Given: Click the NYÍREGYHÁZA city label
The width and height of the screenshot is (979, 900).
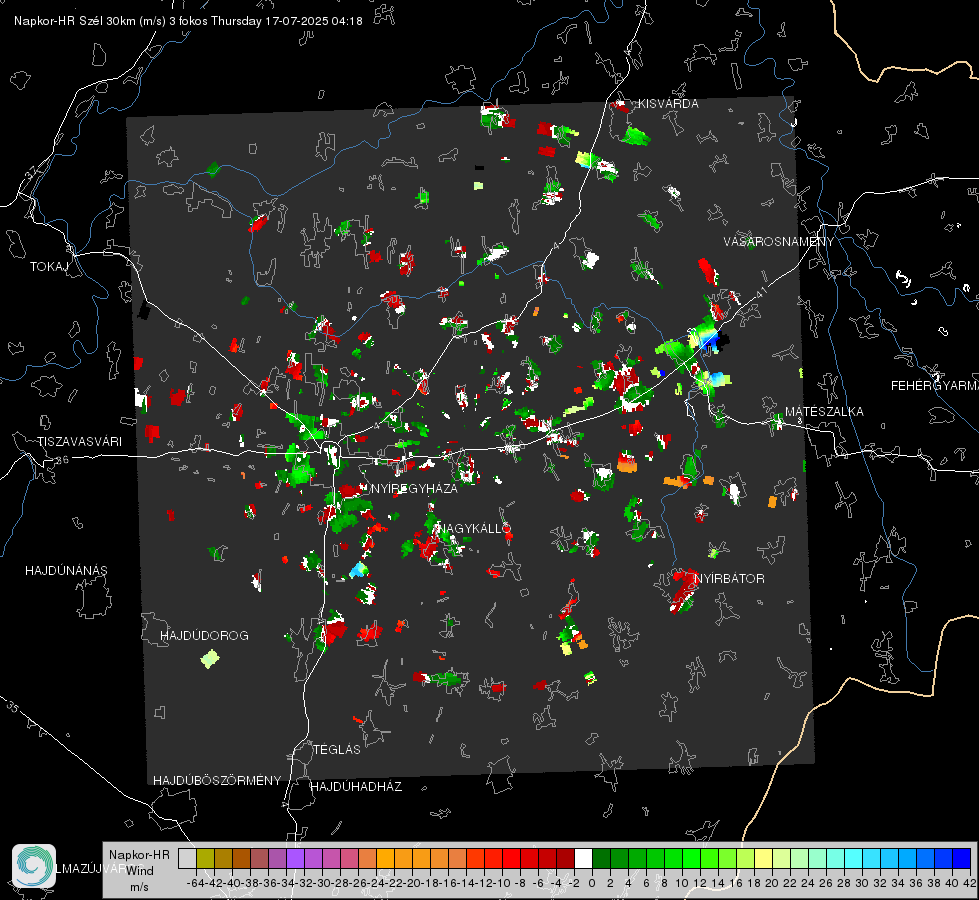Looking at the screenshot, I should [414, 488].
